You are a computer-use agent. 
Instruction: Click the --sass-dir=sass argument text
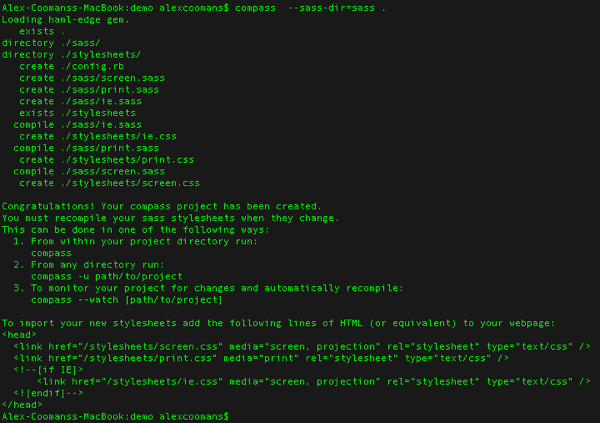[x=331, y=8]
